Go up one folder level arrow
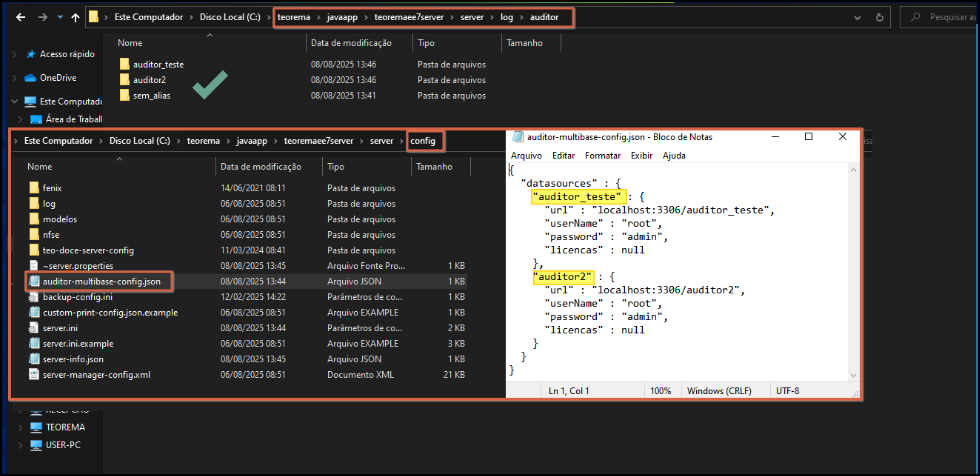Viewport: 980px width, 476px height. (x=76, y=17)
